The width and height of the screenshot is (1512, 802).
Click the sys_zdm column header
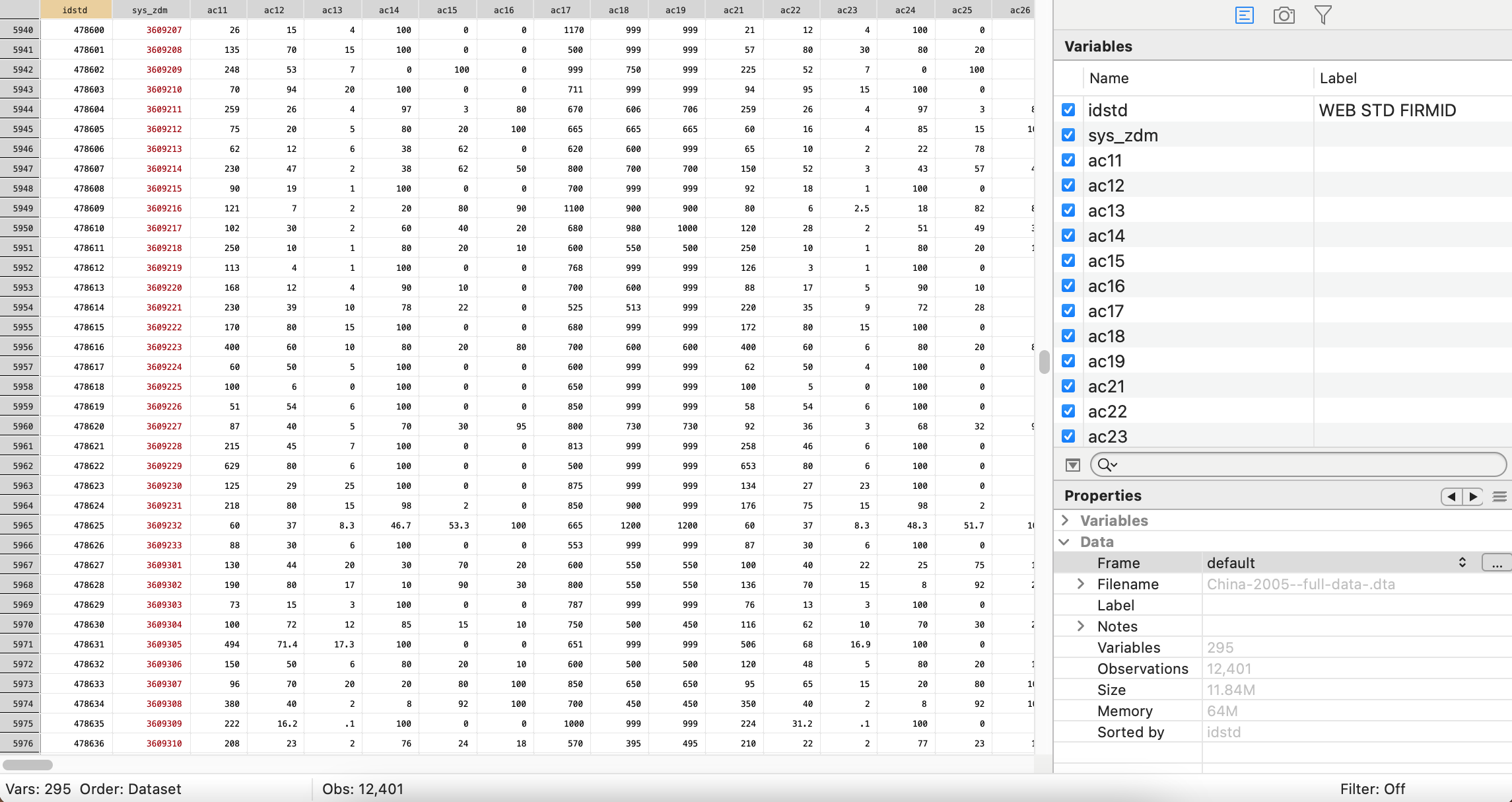150,10
